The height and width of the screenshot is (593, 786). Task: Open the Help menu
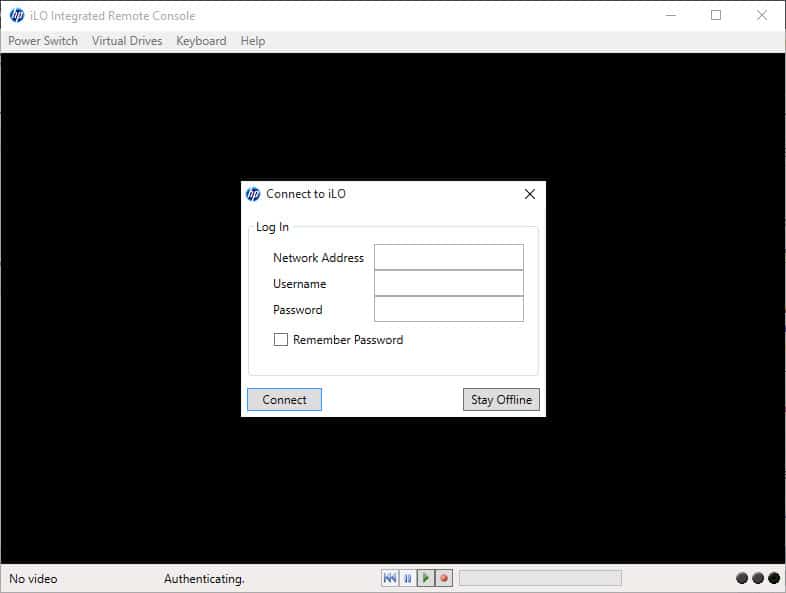click(x=253, y=41)
